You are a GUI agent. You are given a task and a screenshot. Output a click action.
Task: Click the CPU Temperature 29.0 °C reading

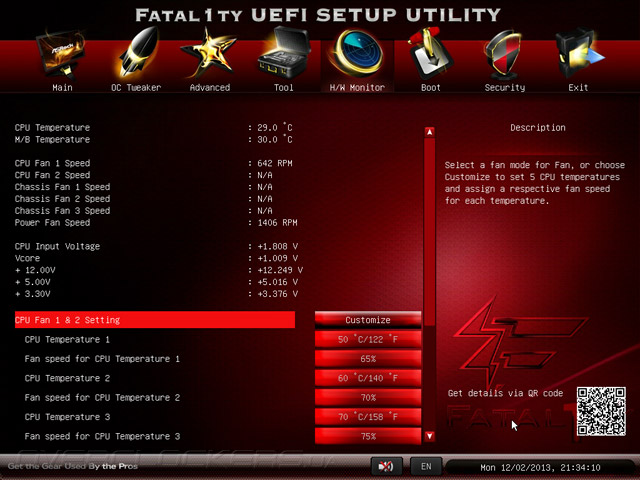[x=275, y=127]
